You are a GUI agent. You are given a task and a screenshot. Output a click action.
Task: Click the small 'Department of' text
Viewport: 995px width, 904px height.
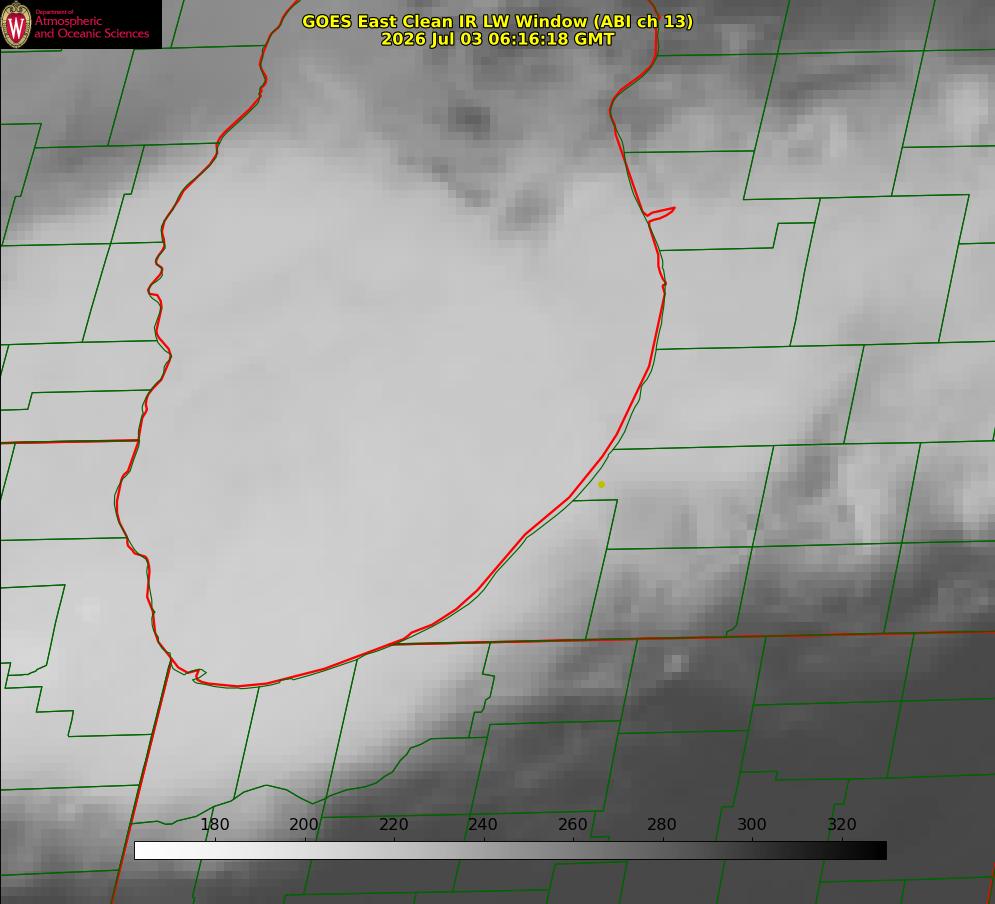pyautogui.click(x=53, y=11)
